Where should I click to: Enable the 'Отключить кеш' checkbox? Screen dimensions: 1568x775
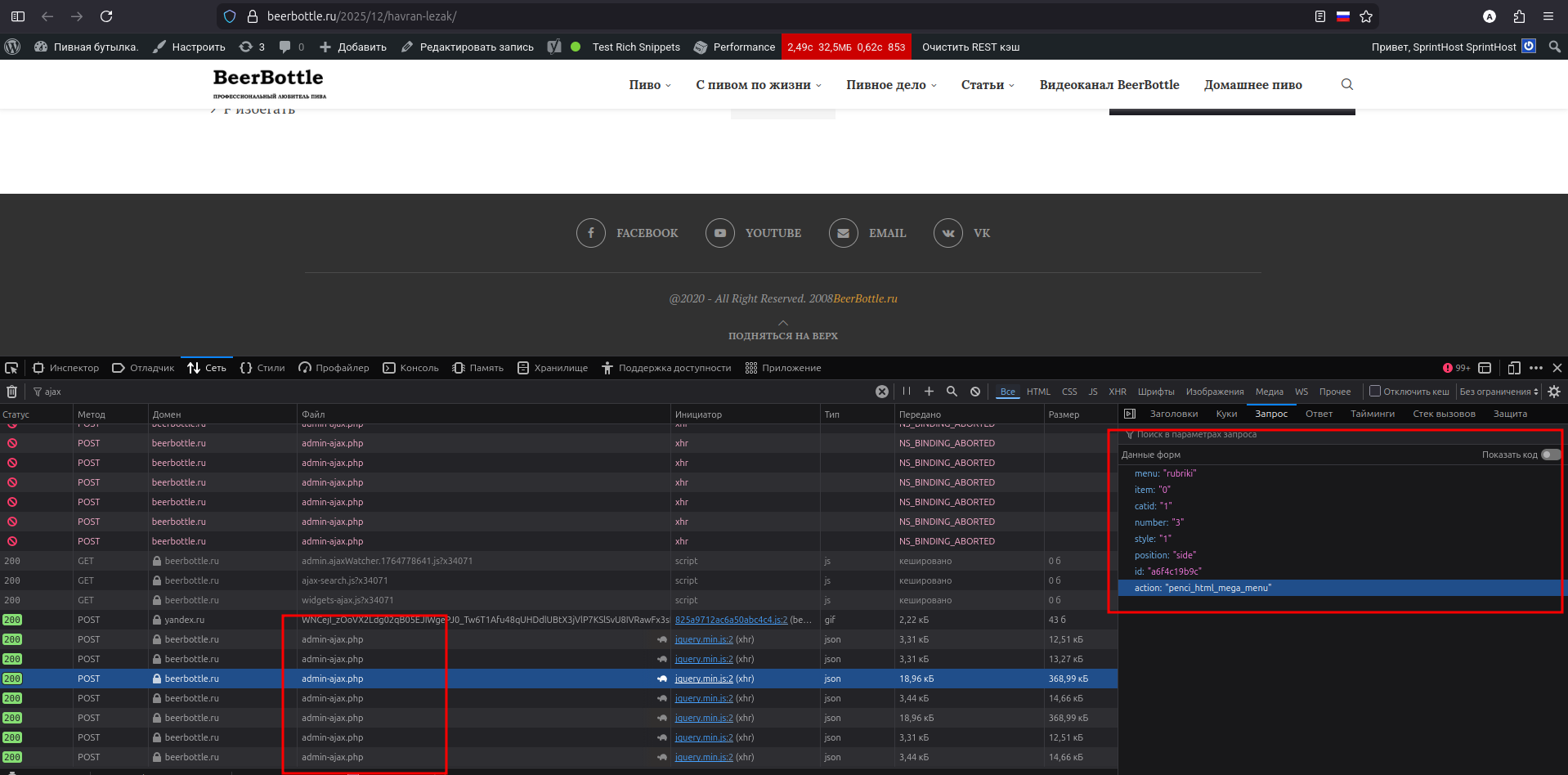pos(1375,391)
